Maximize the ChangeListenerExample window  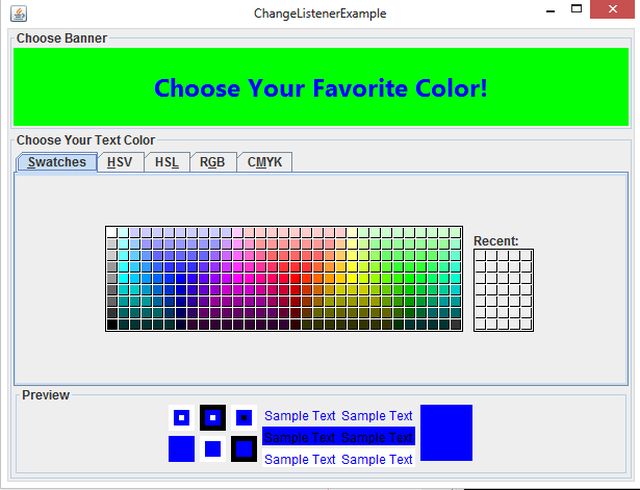coord(576,10)
